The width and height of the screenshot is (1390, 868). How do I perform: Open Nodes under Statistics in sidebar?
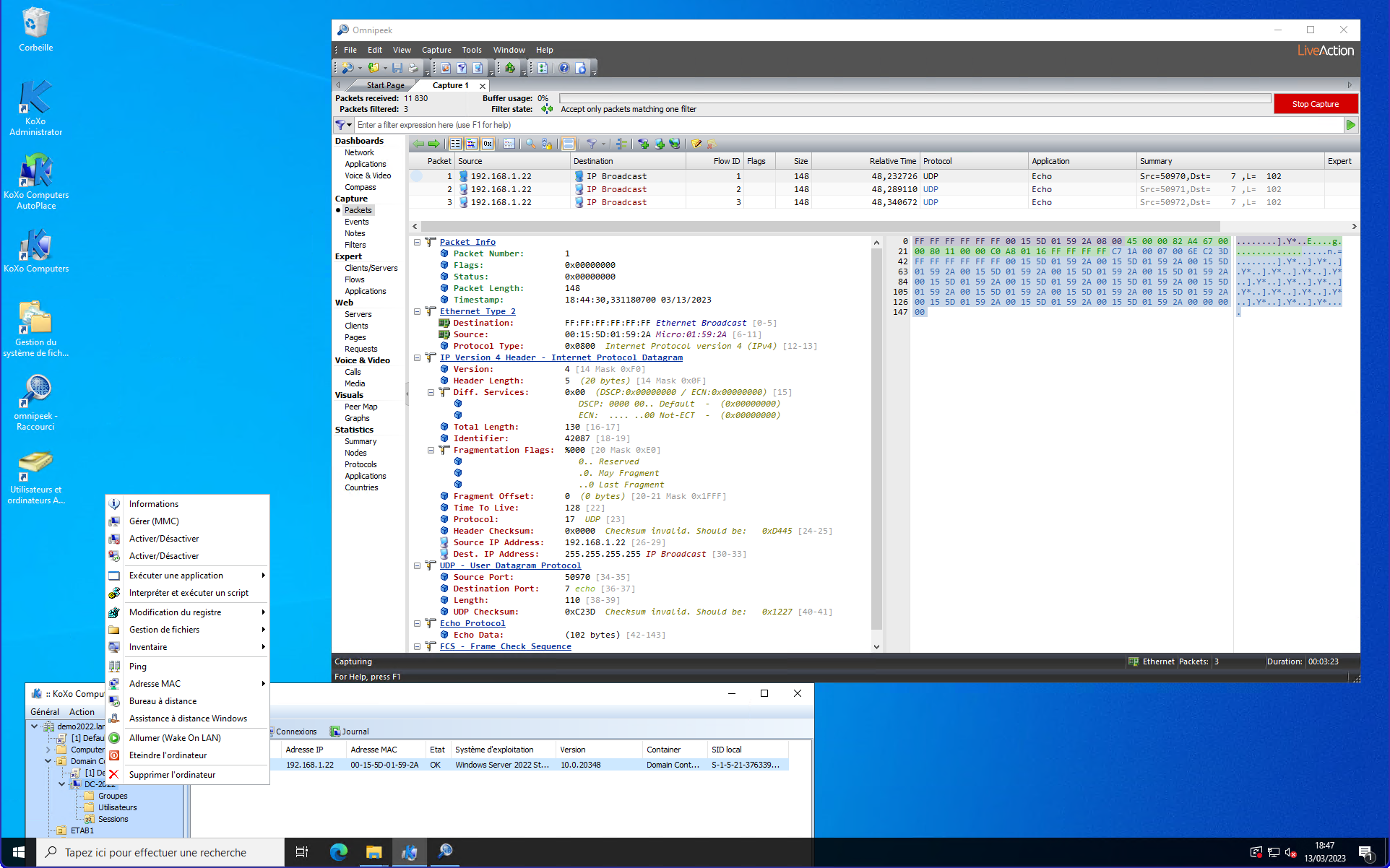point(355,453)
